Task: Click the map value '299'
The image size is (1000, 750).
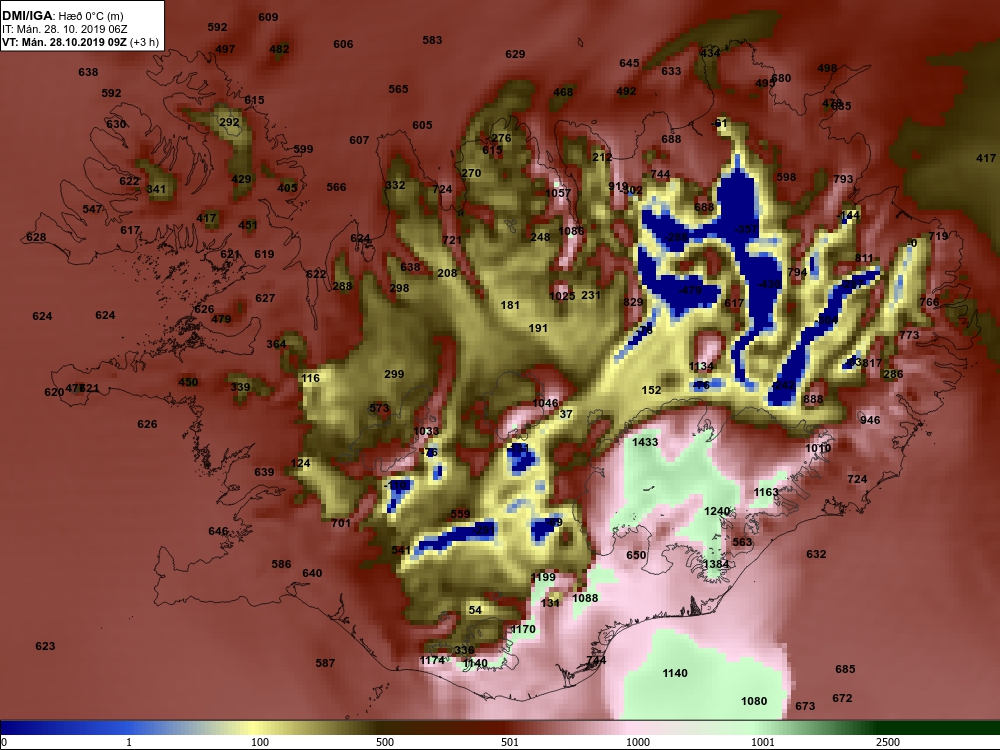Action: pyautogui.click(x=394, y=374)
